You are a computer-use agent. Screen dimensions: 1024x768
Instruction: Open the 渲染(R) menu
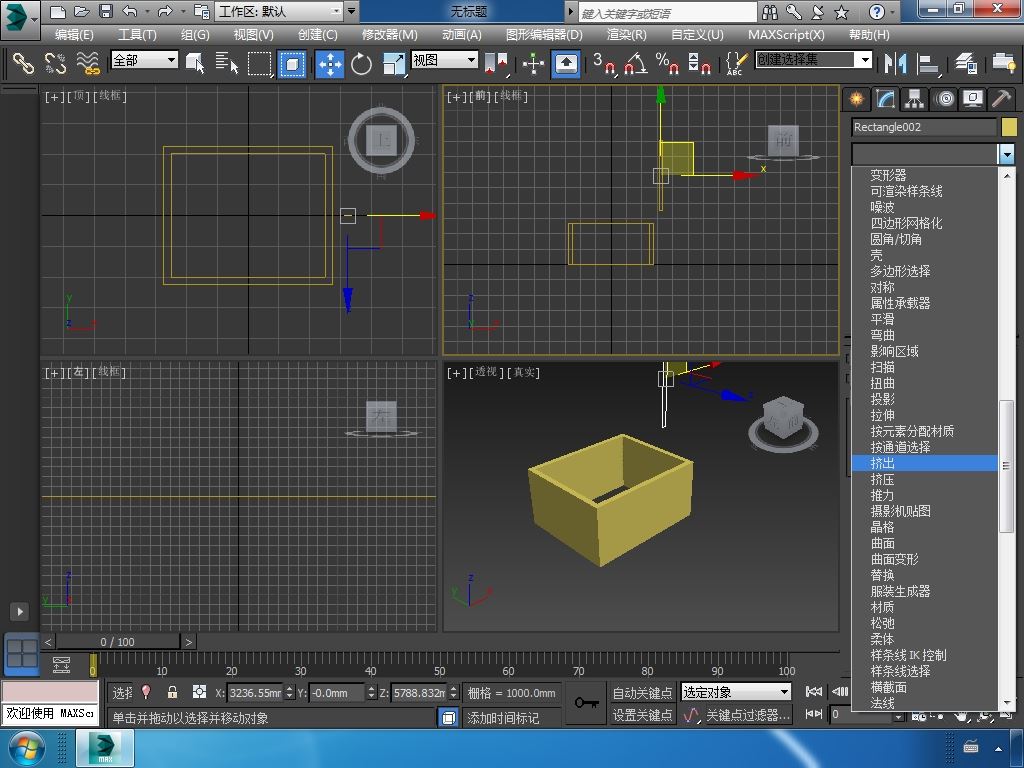626,35
